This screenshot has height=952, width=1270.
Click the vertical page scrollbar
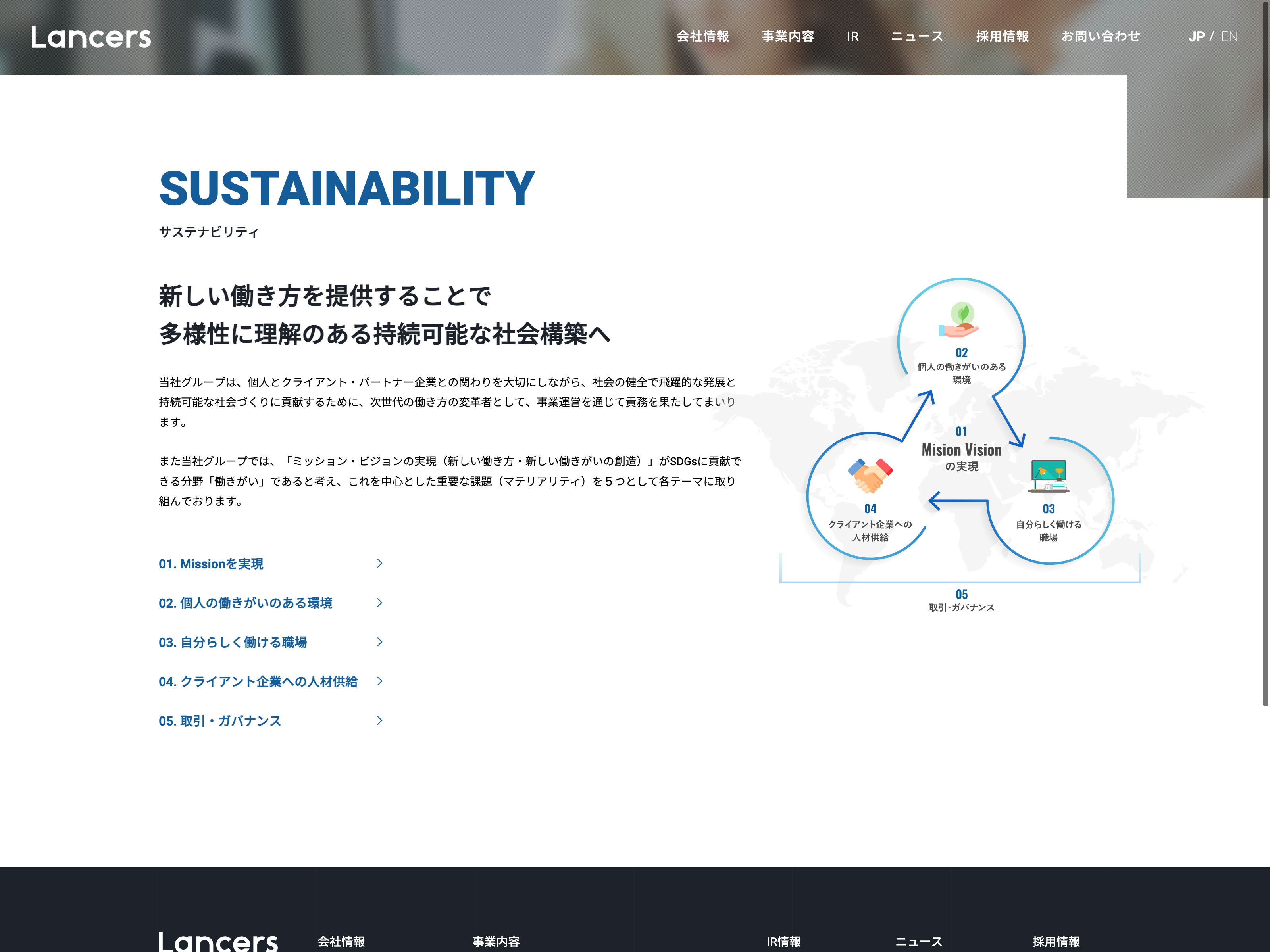tap(1265, 356)
